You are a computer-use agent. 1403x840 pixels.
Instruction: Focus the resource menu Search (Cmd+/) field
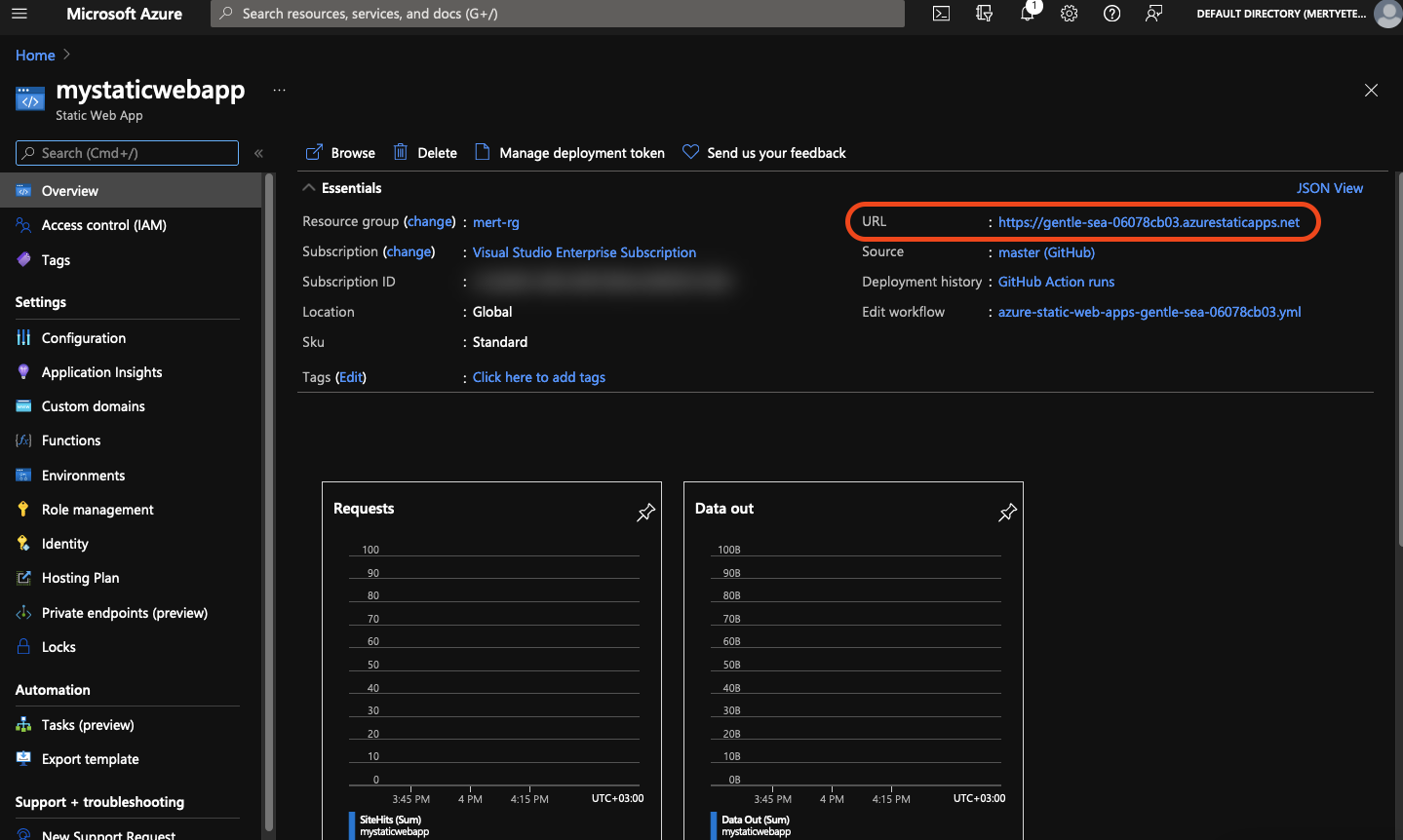point(127,153)
